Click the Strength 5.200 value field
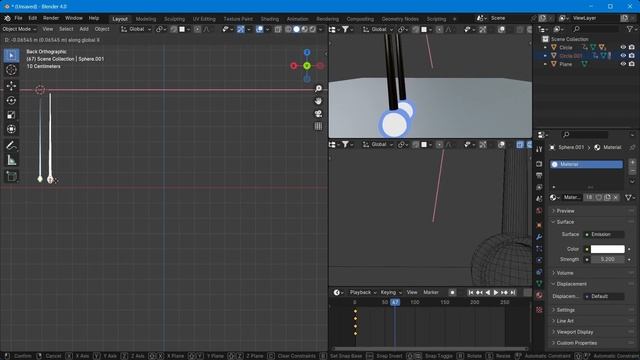This screenshot has width=640, height=360. [607, 260]
